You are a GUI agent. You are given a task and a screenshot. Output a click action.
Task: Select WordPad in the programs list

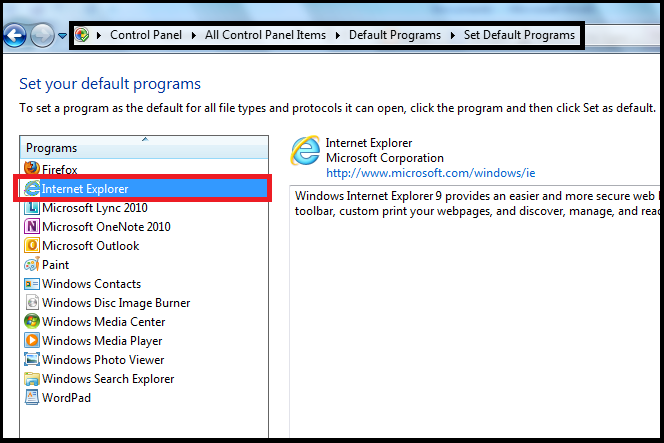pyautogui.click(x=66, y=398)
